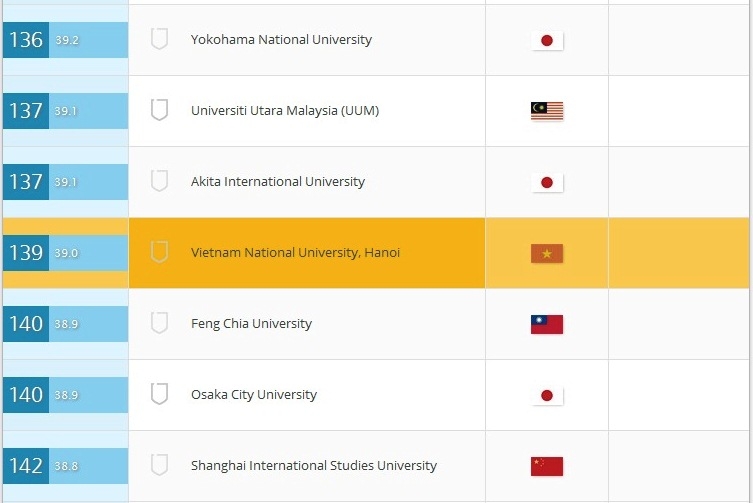The image size is (753, 503).
Task: Click rank 139 badge with score 39.0
Action: click(65, 253)
